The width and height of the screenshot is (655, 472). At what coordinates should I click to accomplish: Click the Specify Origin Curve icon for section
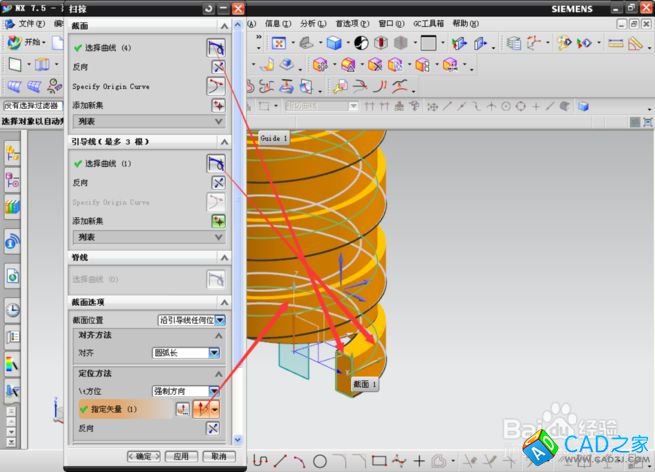pos(216,86)
